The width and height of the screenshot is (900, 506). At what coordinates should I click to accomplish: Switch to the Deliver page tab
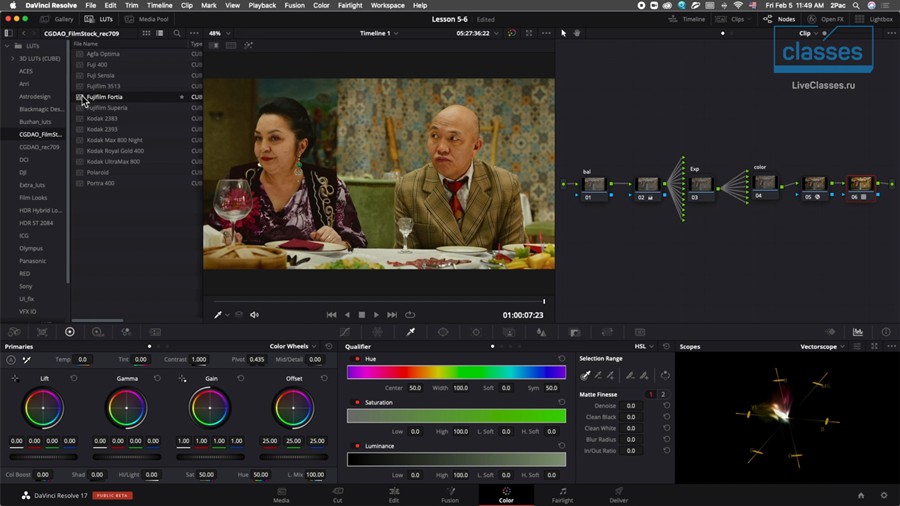pyautogui.click(x=618, y=495)
